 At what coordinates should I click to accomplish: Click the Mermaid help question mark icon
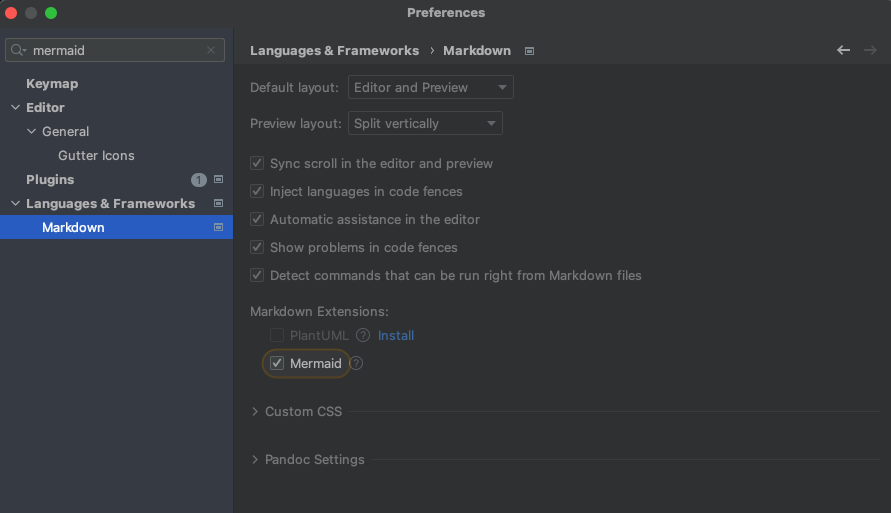pyautogui.click(x=356, y=364)
